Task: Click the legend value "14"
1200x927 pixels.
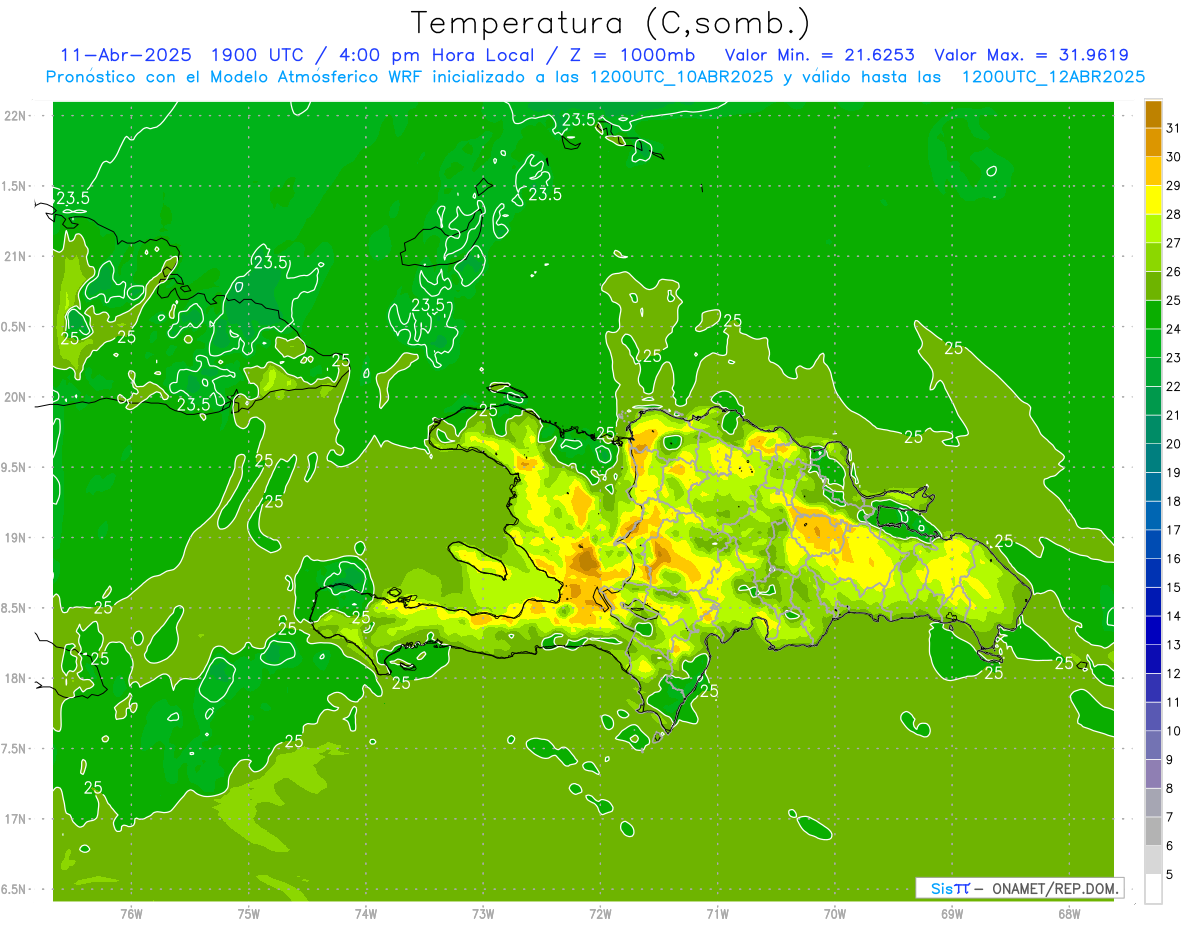Action: point(1173,616)
